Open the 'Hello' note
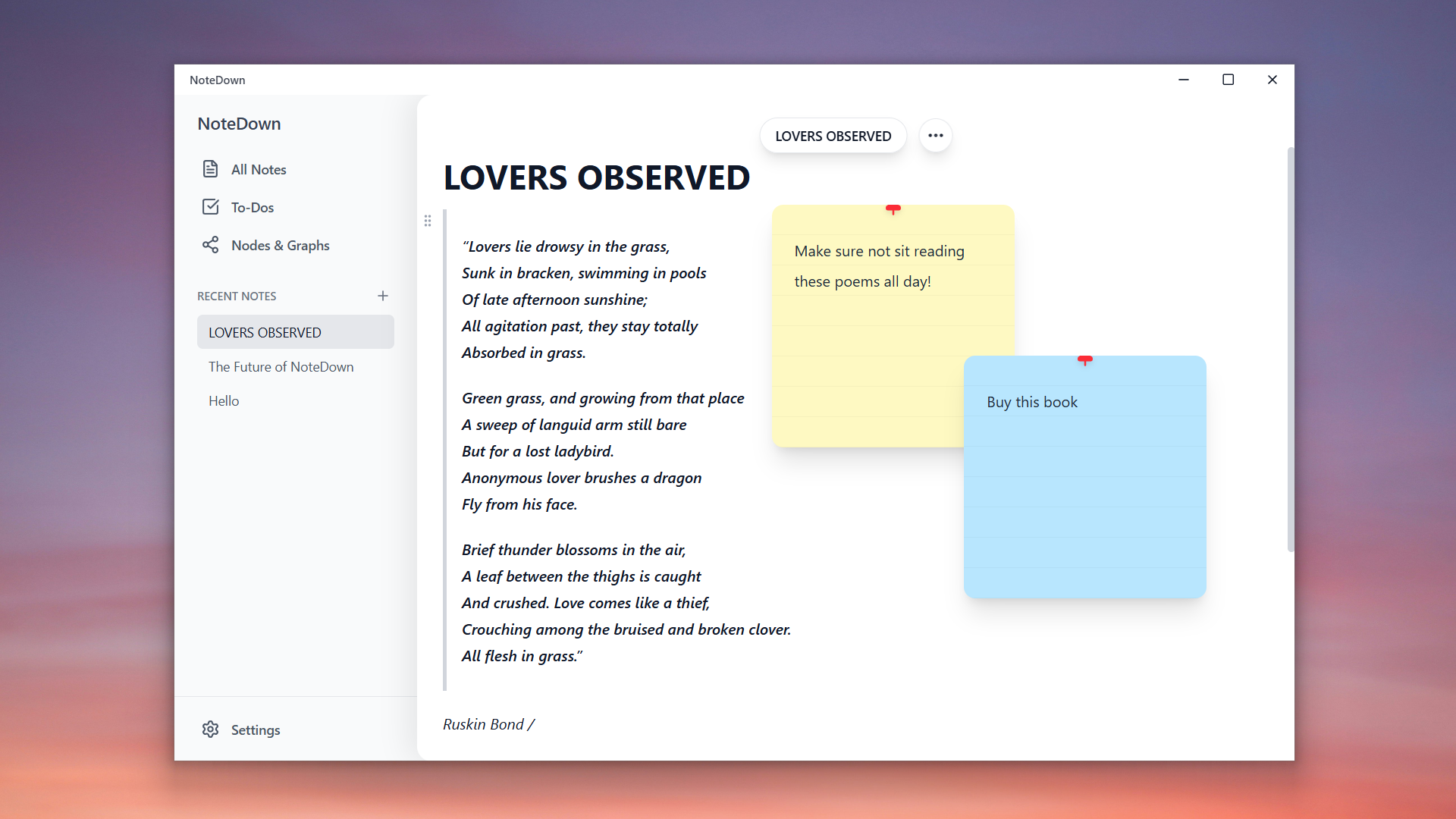 point(224,400)
